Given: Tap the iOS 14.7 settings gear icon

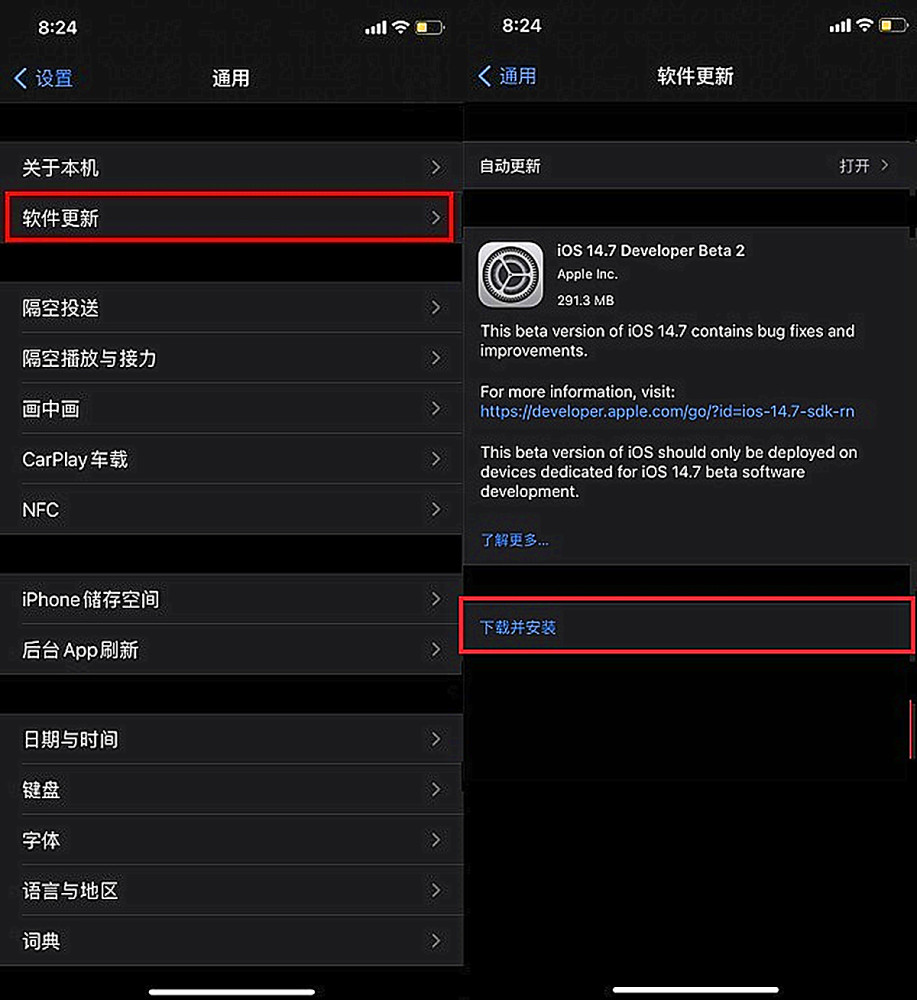Looking at the screenshot, I should coord(511,274).
